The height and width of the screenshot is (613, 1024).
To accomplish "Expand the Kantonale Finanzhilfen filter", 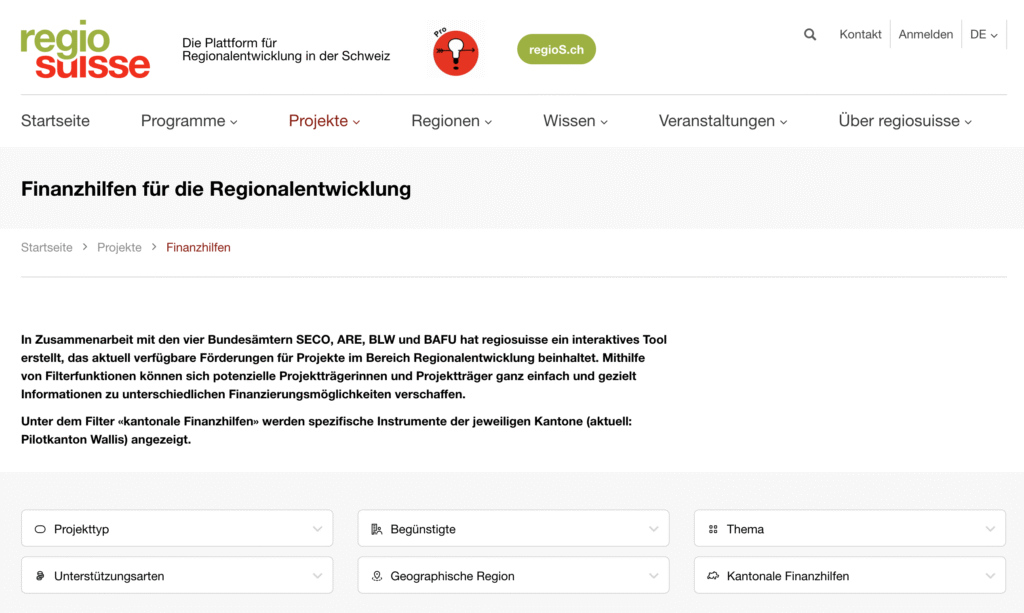I will click(849, 576).
